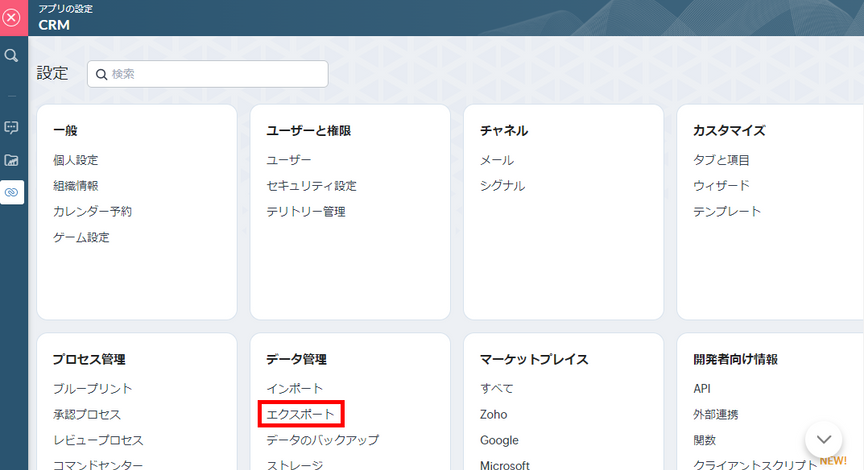Open テリトリー管理
Screen dimensions: 864x470
pyautogui.click(x=306, y=212)
